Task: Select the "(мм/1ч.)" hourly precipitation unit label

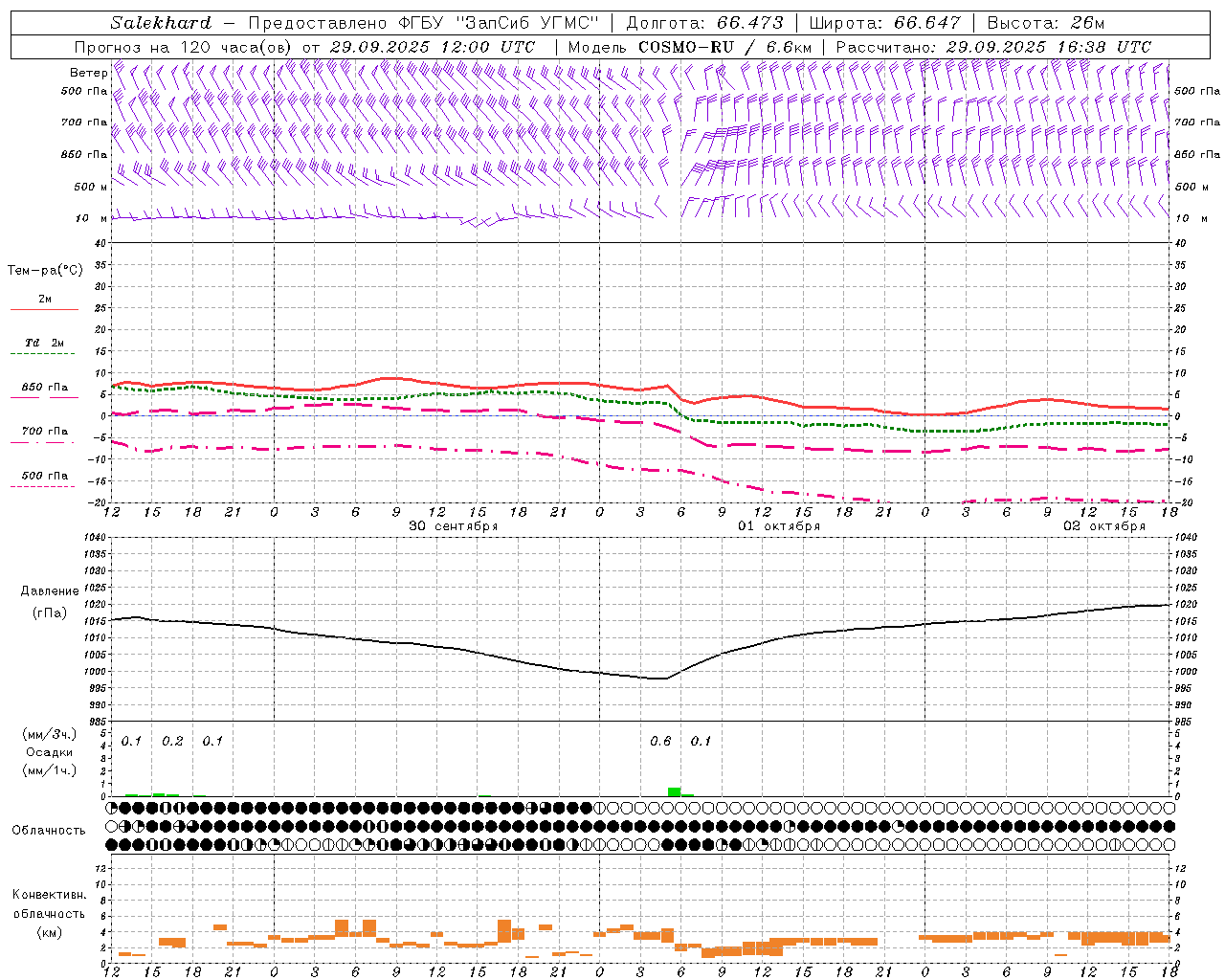Action: tap(50, 770)
